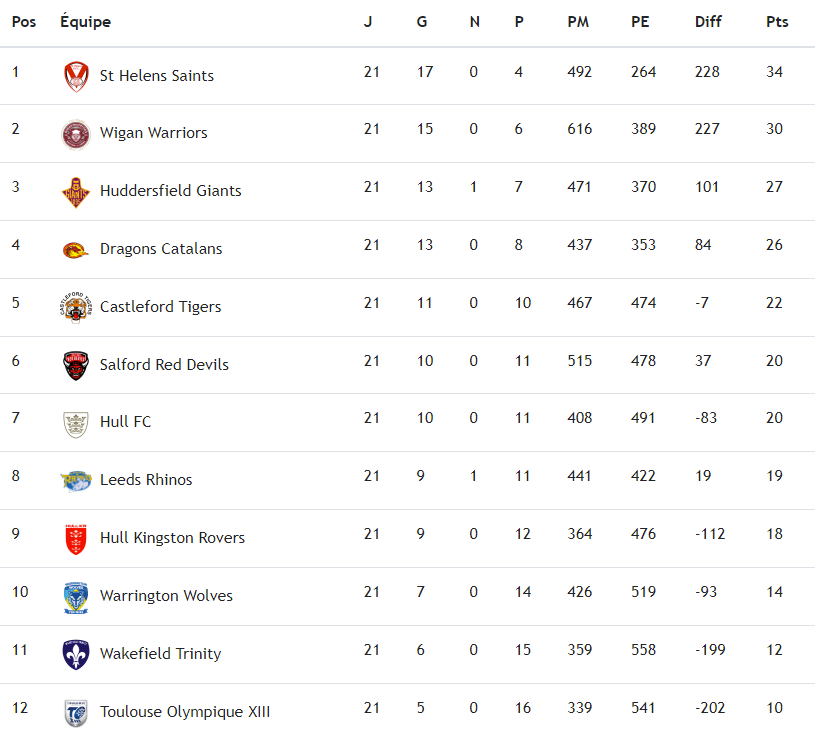Click the Hull FC crest
This screenshot has height=740, width=821.
pos(76,423)
